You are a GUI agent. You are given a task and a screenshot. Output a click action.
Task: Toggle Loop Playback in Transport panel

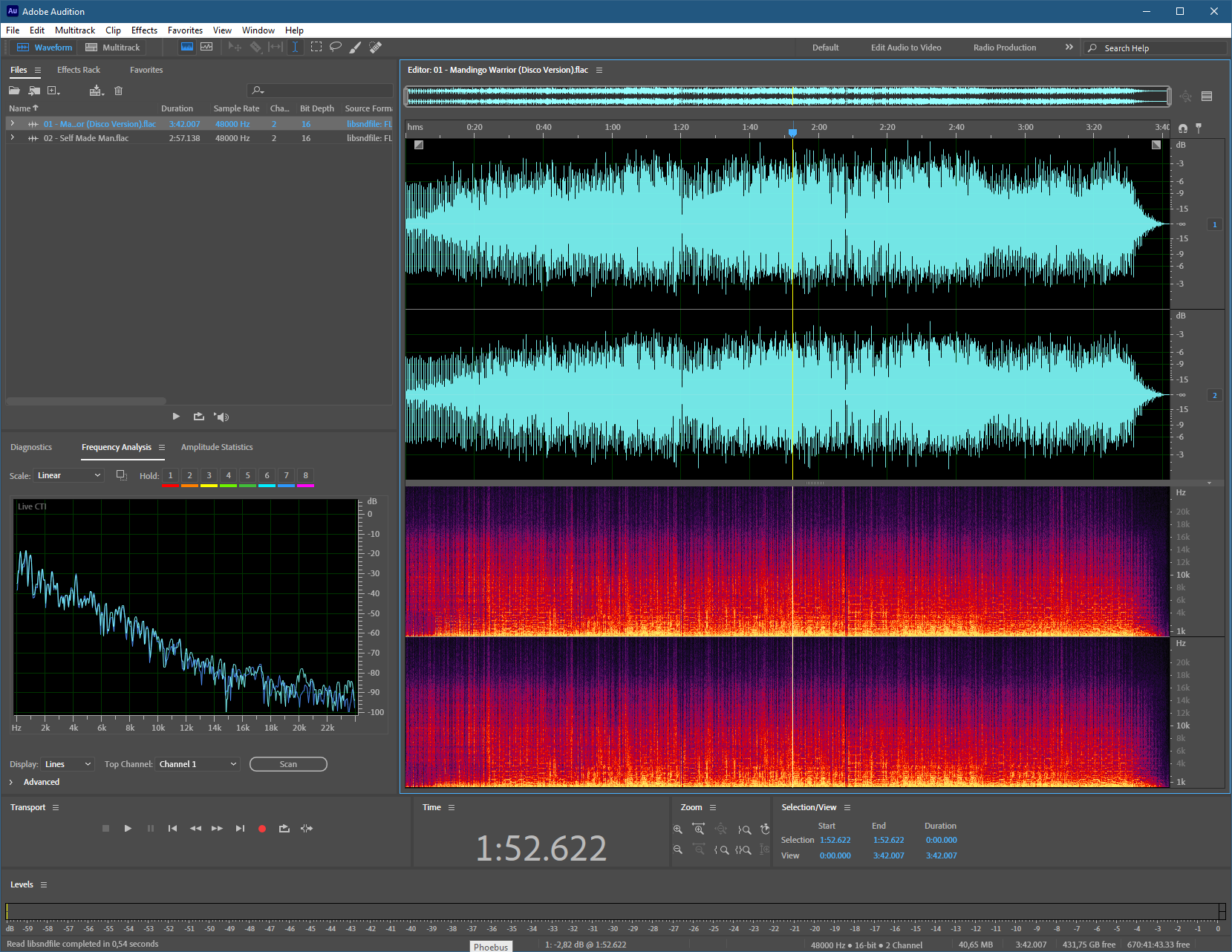[284, 828]
